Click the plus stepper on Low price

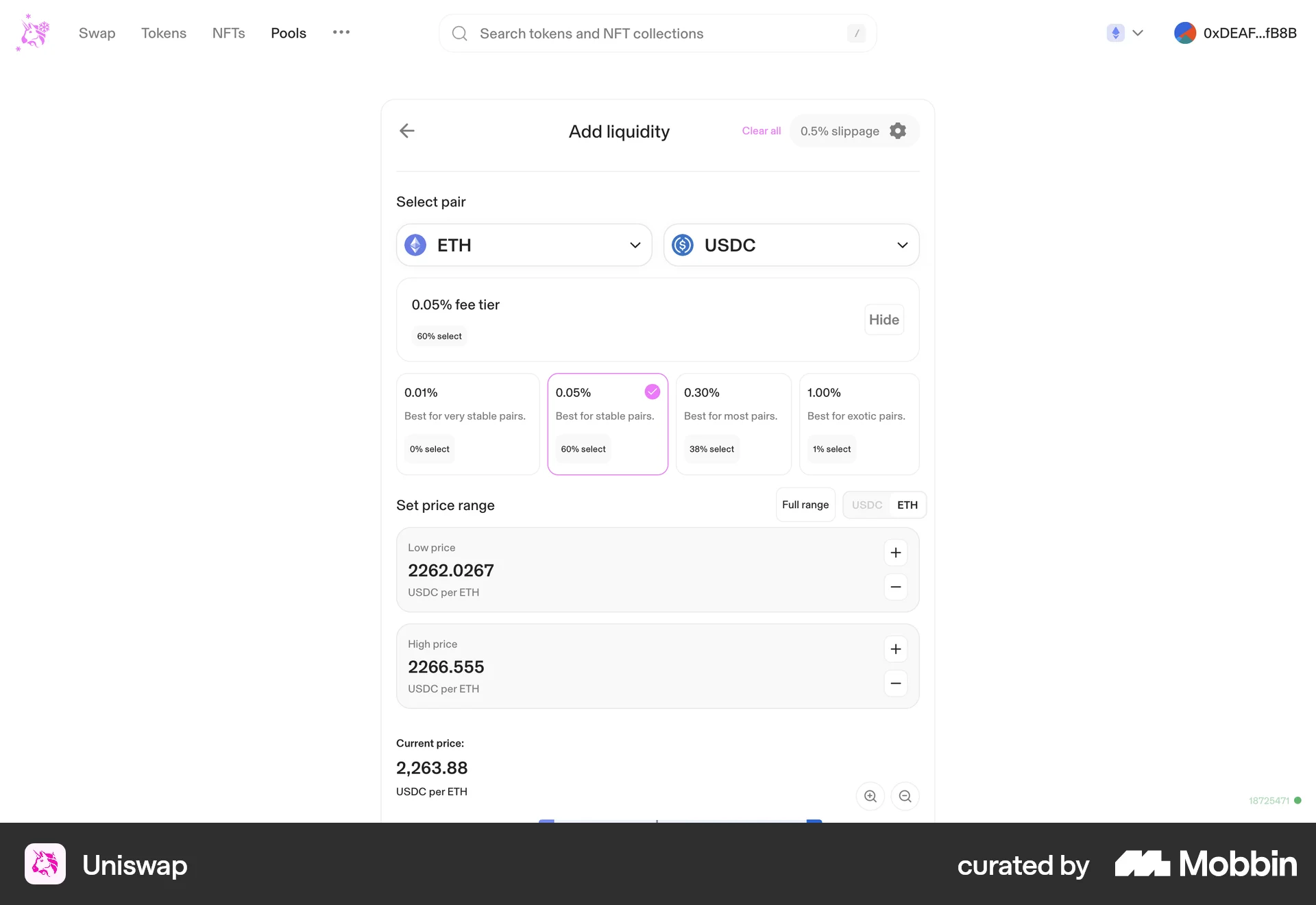[x=895, y=553]
